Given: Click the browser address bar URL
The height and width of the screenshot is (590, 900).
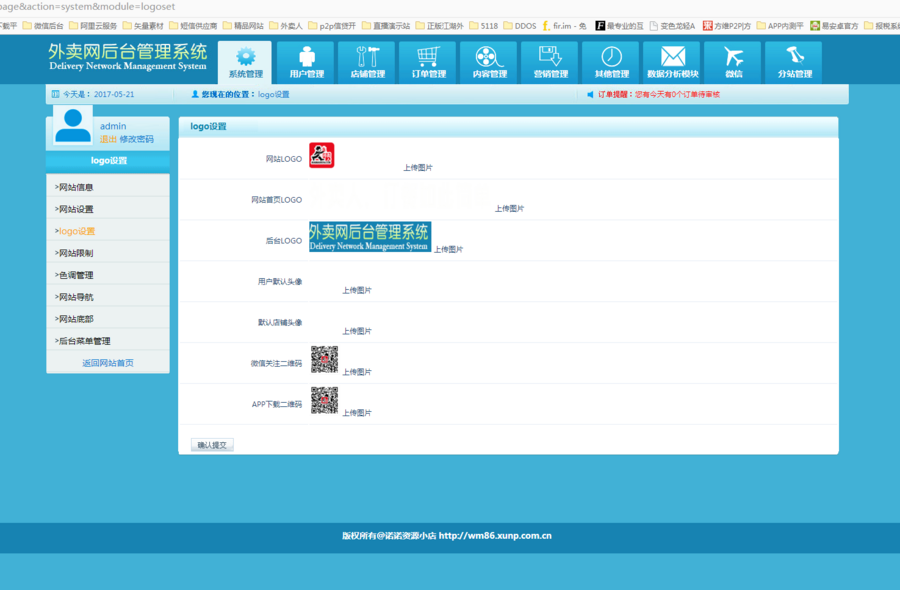Looking at the screenshot, I should 87,6.
